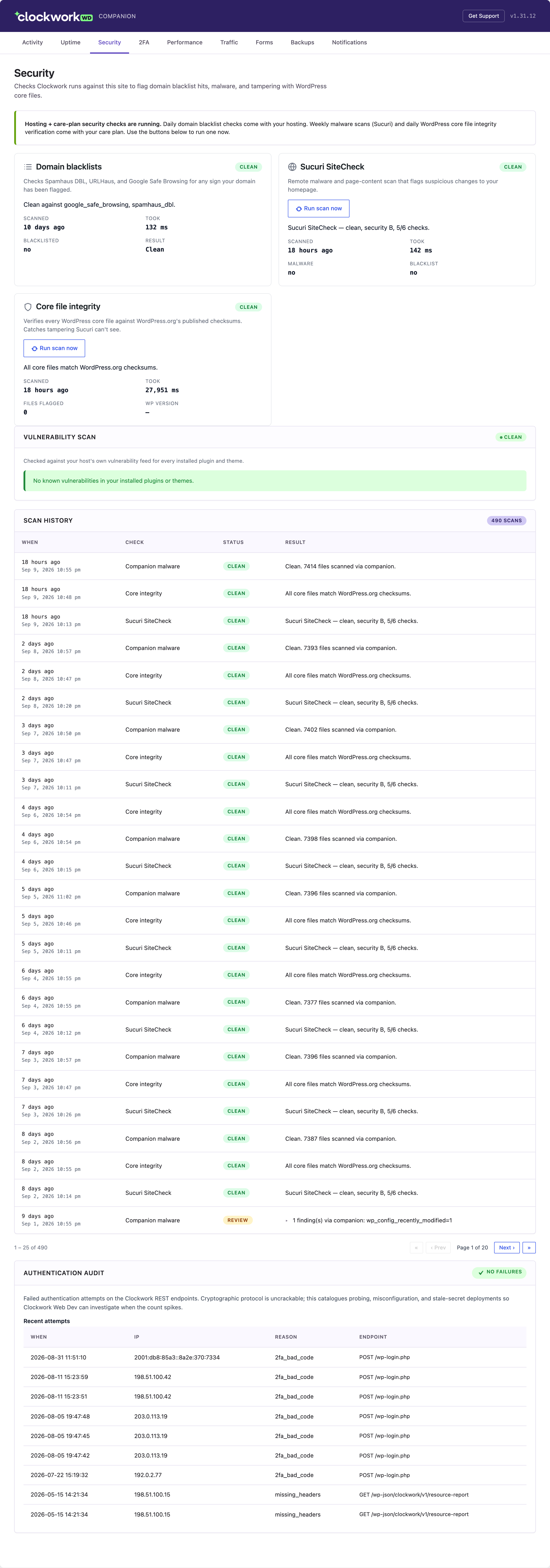
Task: Click the Domain blacklists list icon
Action: (28, 167)
